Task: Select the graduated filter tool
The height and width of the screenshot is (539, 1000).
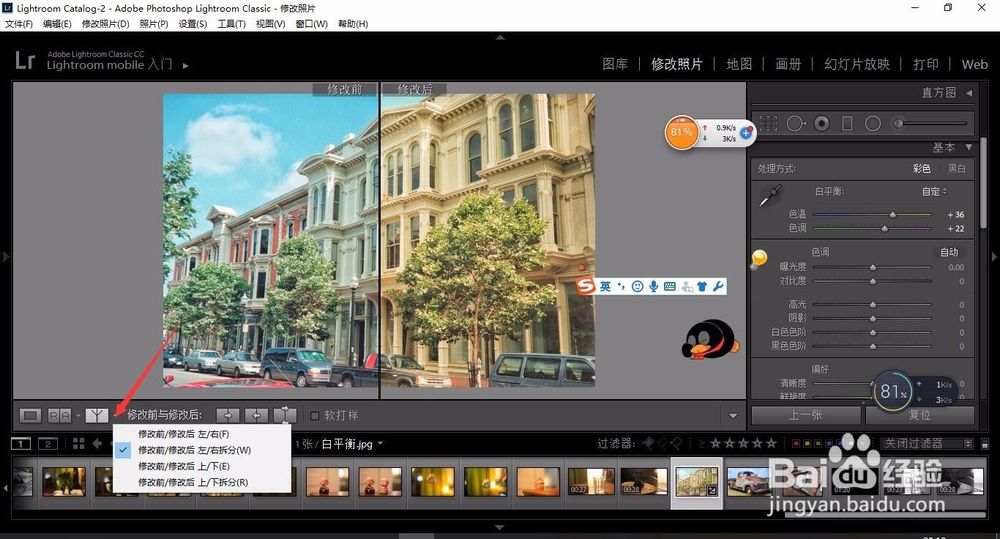Action: click(847, 123)
